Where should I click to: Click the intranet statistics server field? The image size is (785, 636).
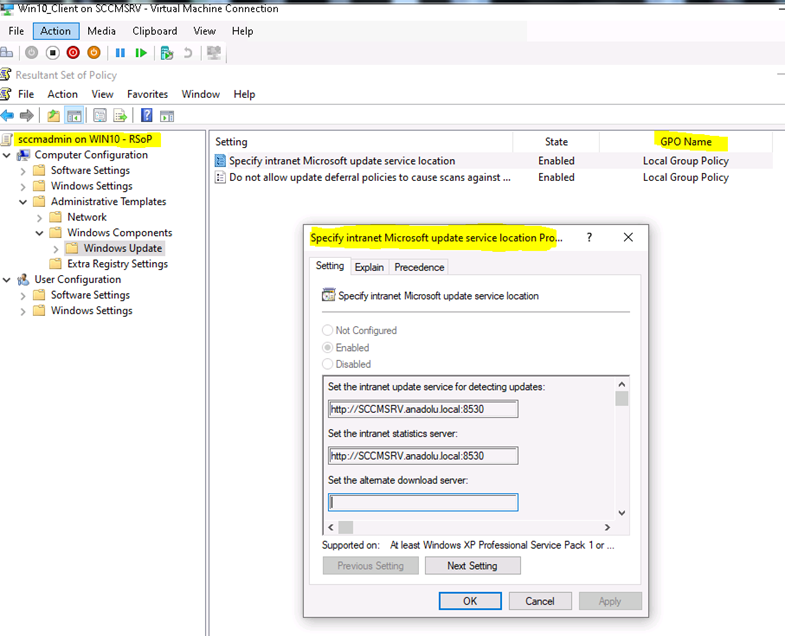(423, 456)
